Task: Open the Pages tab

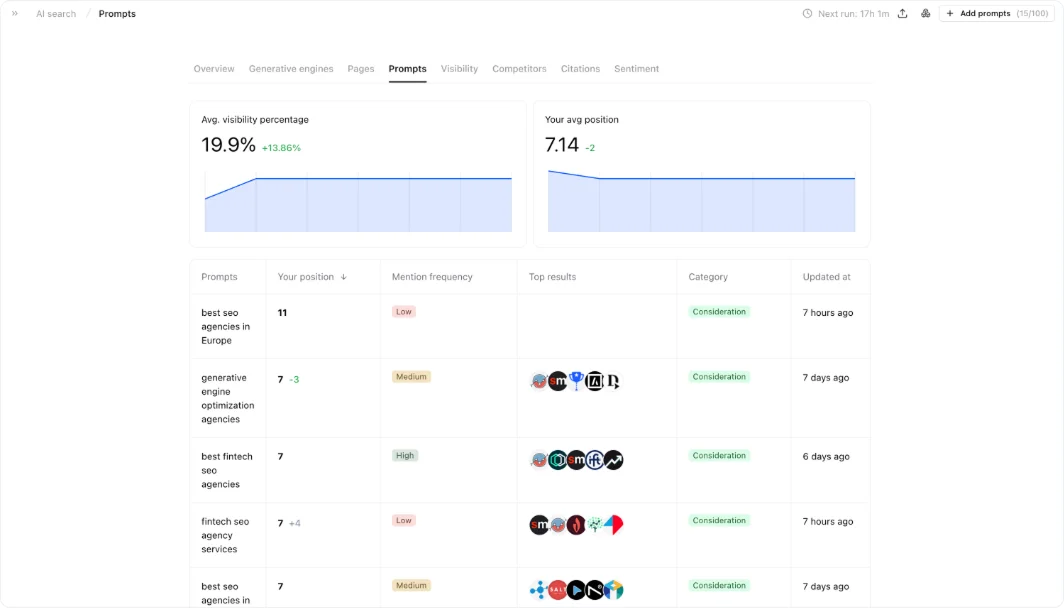Action: [361, 69]
